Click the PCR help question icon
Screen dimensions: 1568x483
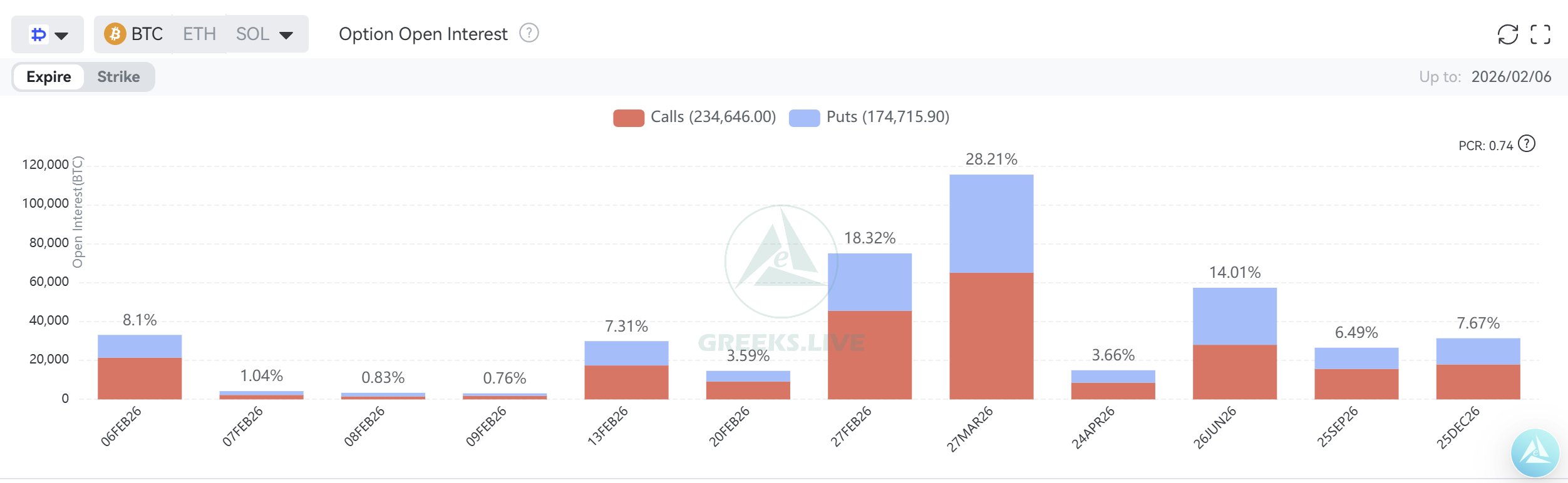point(1527,145)
